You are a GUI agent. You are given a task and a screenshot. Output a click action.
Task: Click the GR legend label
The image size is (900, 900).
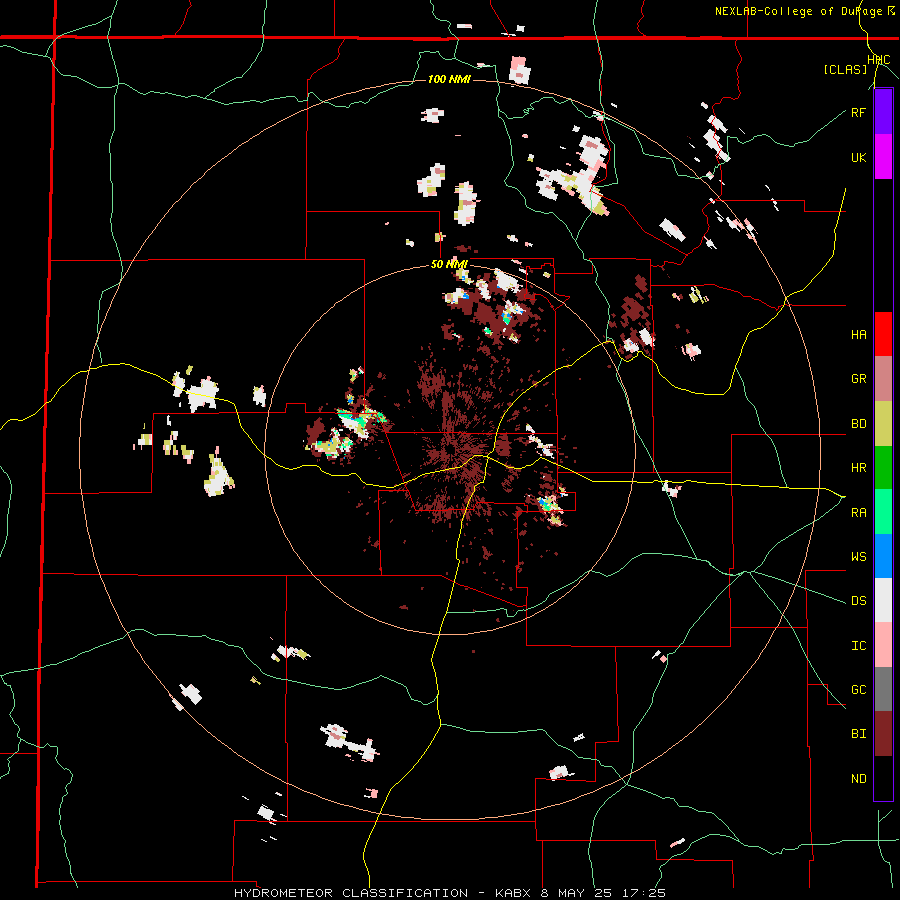coord(858,379)
